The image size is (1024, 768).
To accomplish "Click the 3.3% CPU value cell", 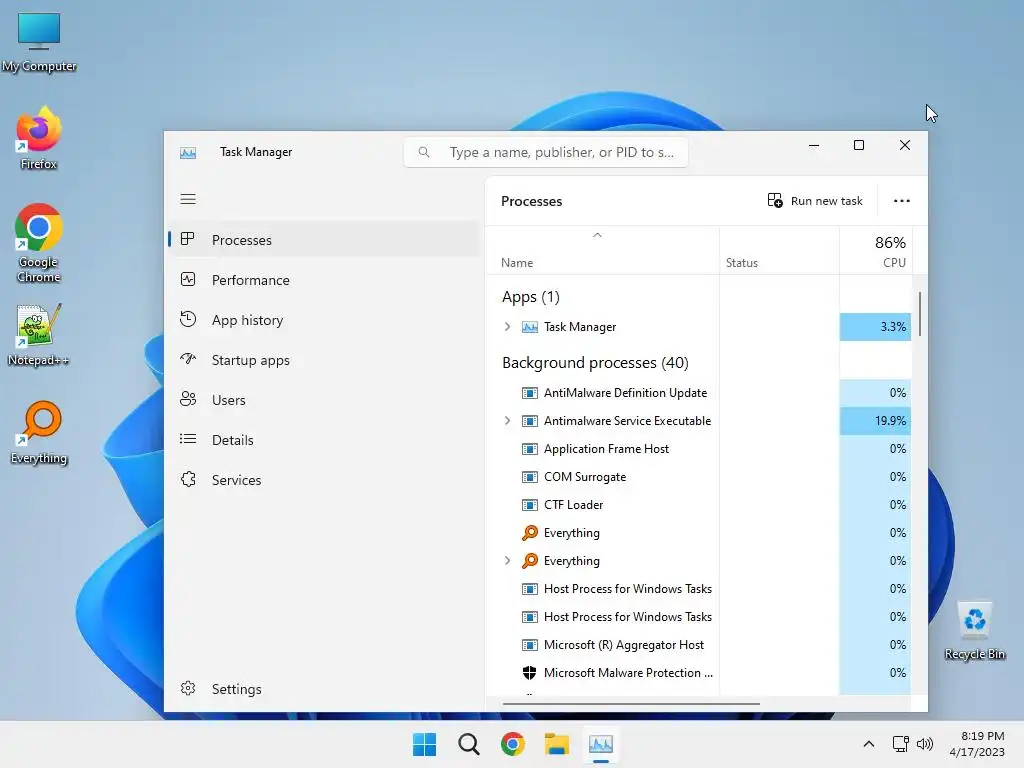I will point(875,327).
